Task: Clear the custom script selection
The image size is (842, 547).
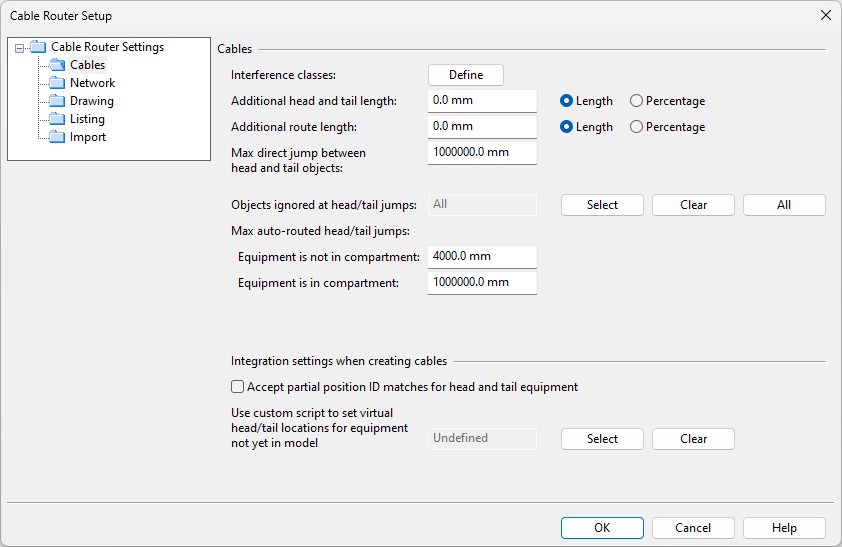Action: [693, 439]
